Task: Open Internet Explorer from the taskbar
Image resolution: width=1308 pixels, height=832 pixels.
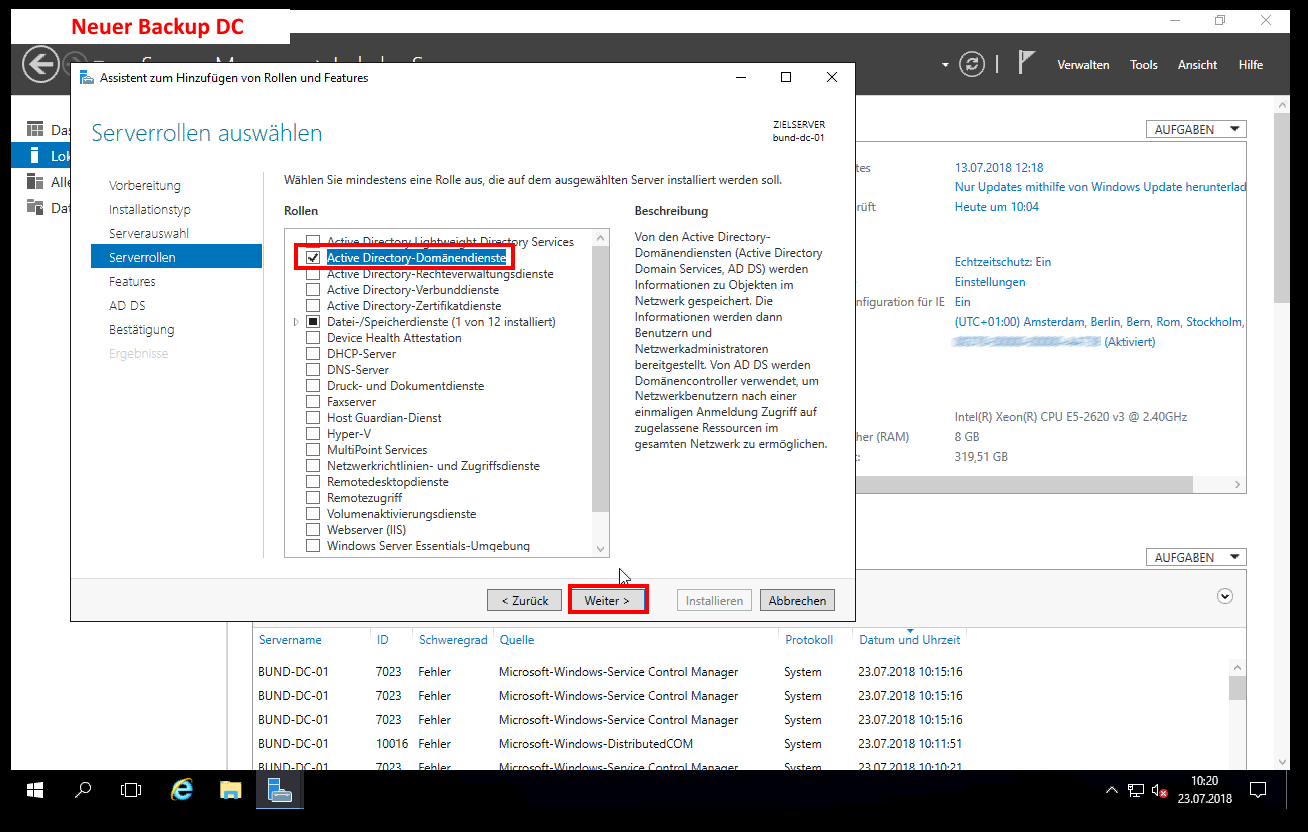Action: pos(181,789)
